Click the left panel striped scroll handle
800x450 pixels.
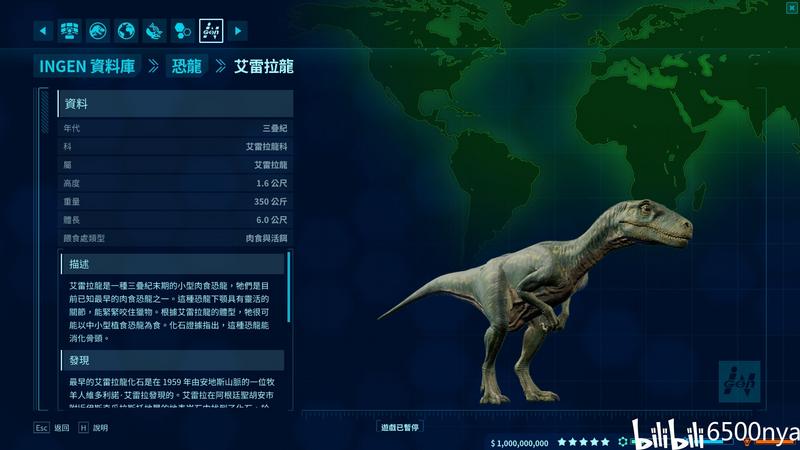(x=44, y=111)
